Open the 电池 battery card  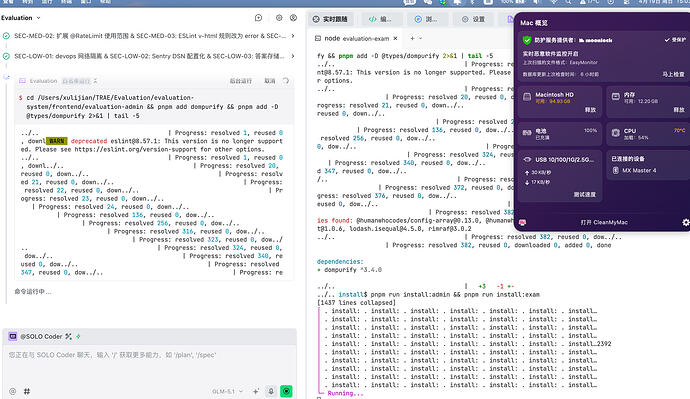pos(559,134)
